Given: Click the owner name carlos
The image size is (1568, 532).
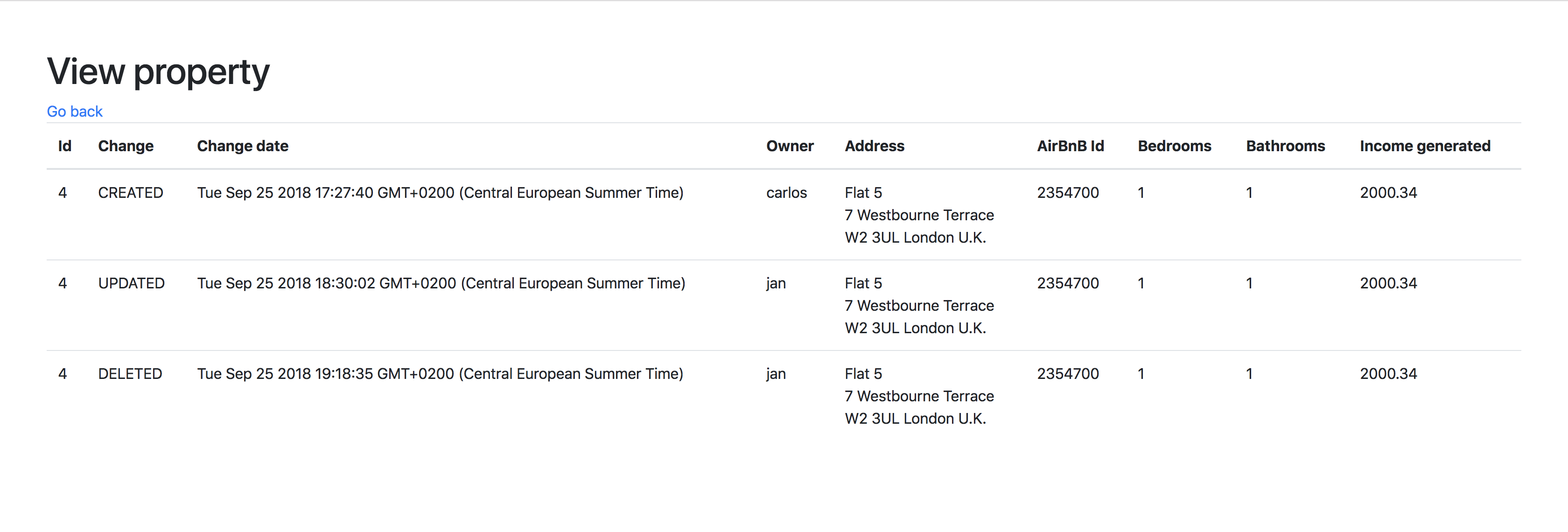Looking at the screenshot, I should pos(786,193).
